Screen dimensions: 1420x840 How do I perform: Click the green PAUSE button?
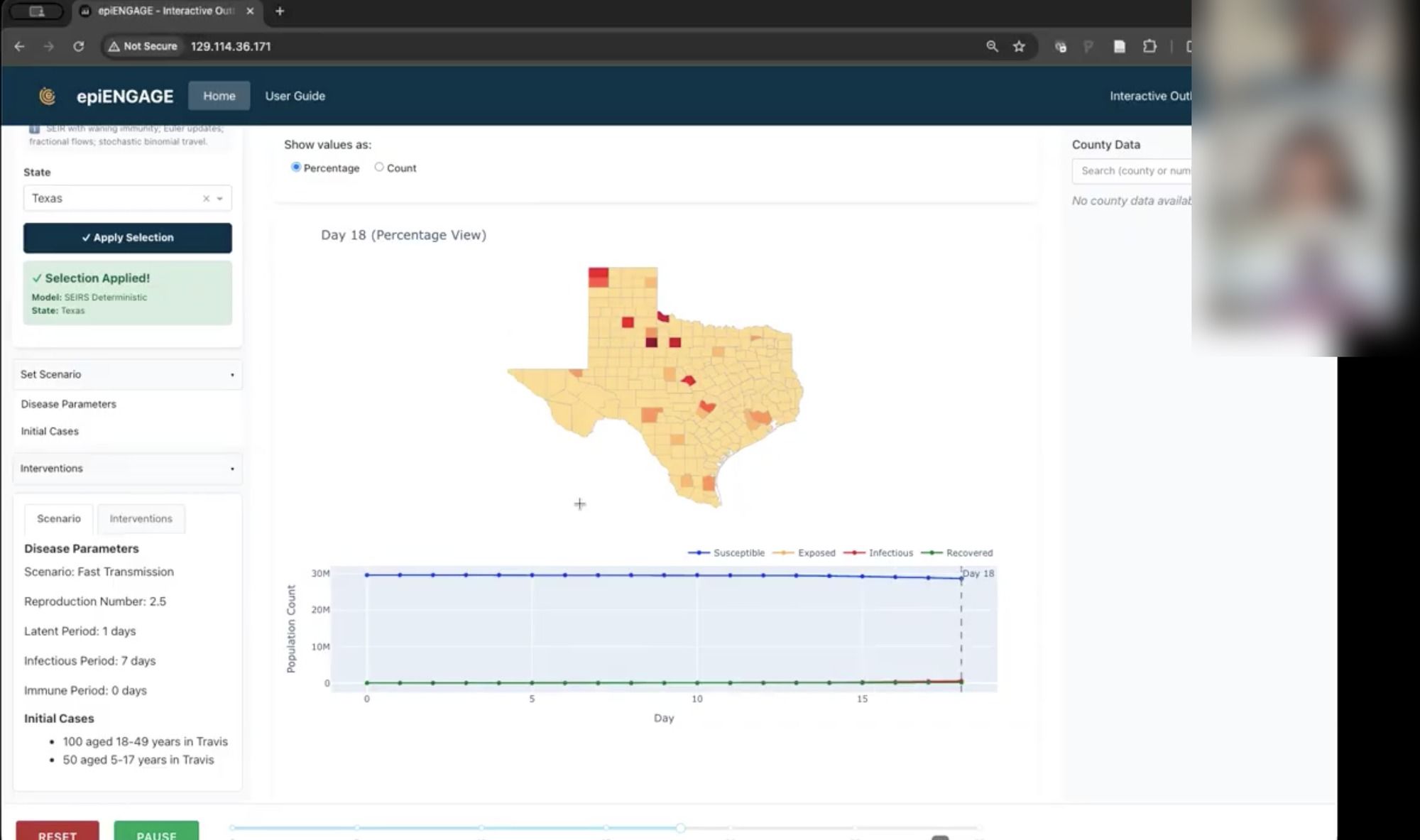156,831
